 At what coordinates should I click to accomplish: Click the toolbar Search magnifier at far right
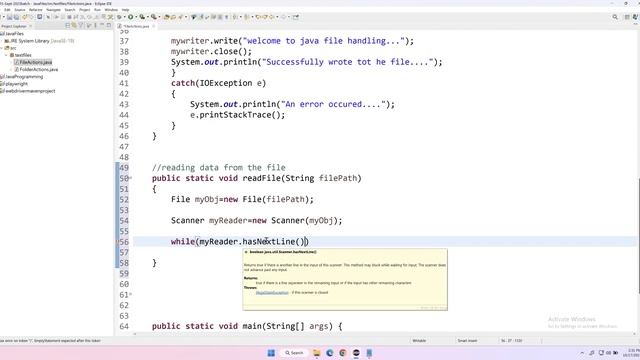tap(615, 17)
